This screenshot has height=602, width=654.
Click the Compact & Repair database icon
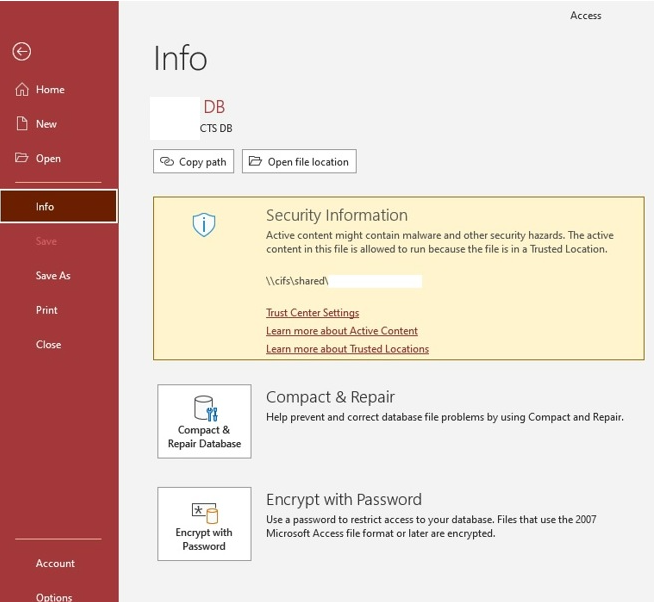click(x=205, y=408)
